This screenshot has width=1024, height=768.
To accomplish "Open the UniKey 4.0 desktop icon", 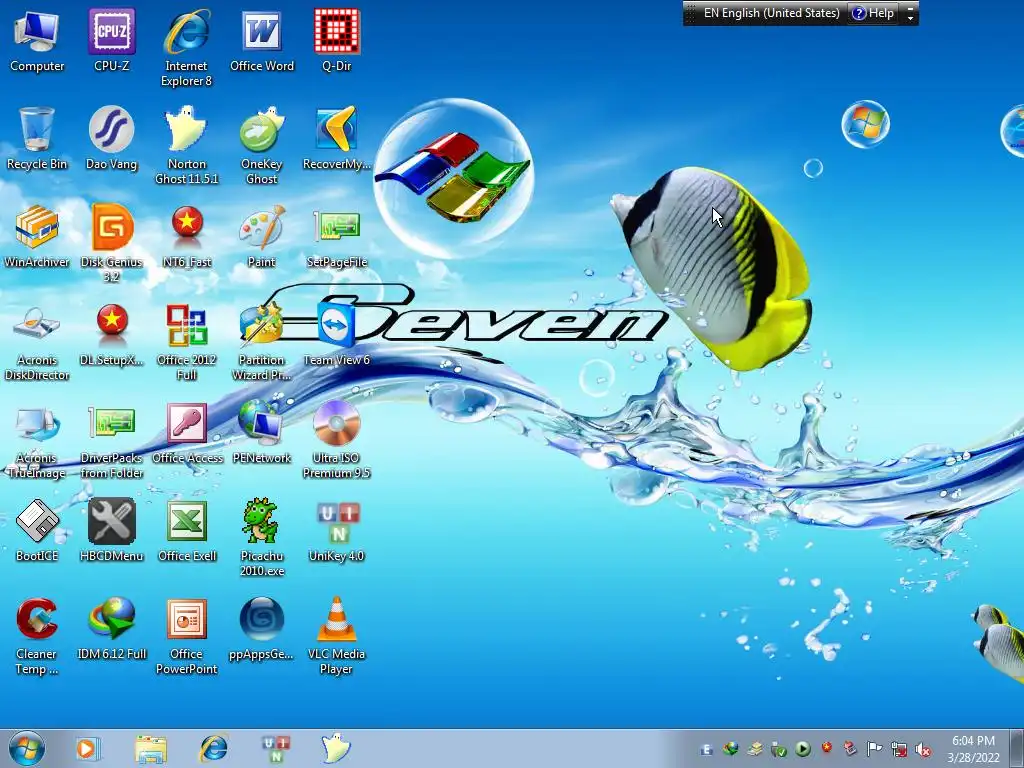I will pyautogui.click(x=337, y=530).
